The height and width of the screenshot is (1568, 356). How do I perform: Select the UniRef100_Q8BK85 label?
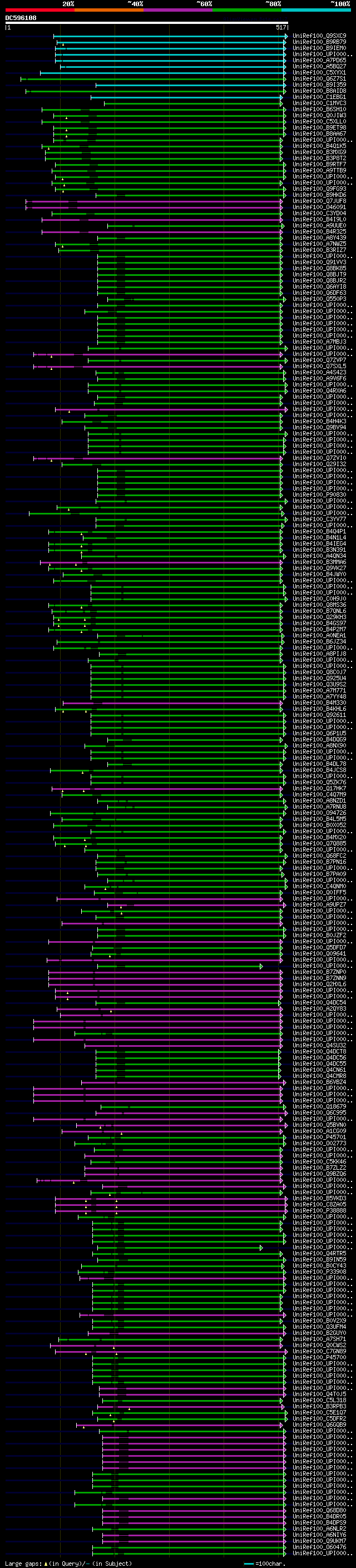[319, 269]
